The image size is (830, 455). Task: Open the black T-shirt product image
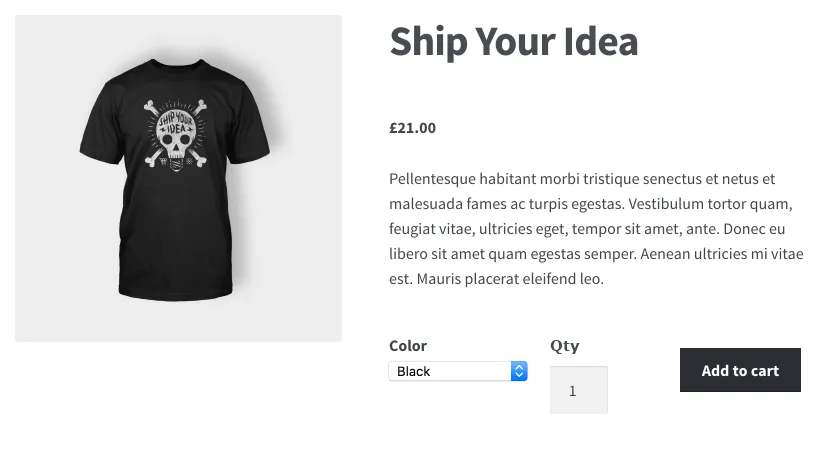178,178
